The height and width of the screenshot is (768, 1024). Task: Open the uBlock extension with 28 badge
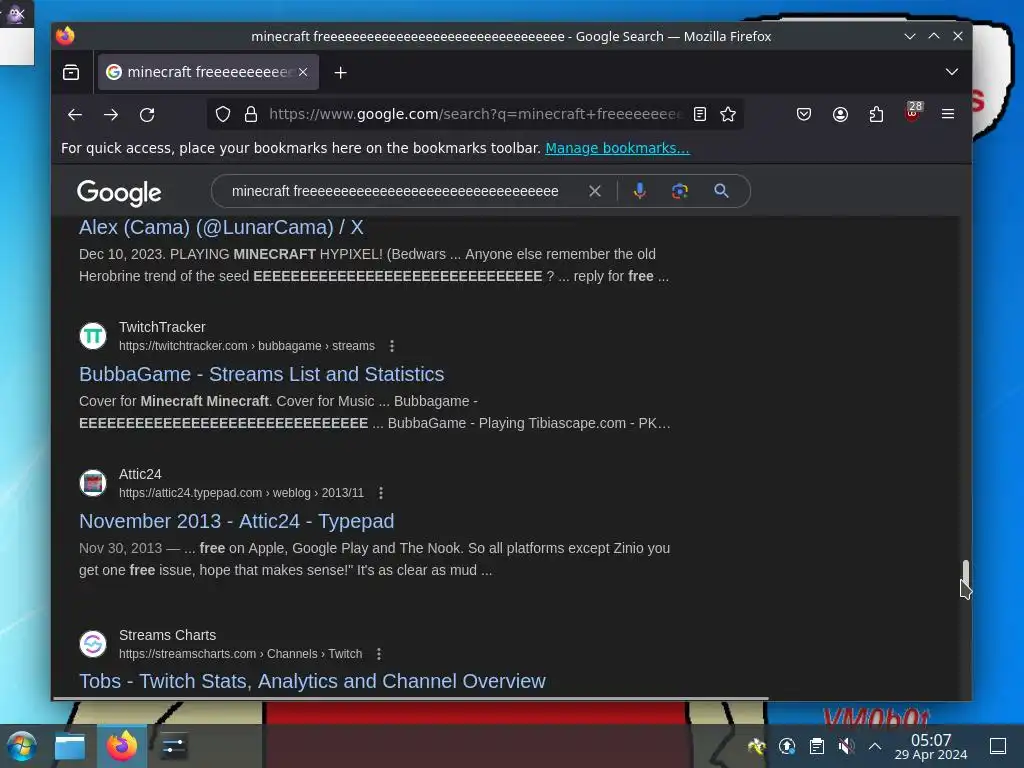912,112
